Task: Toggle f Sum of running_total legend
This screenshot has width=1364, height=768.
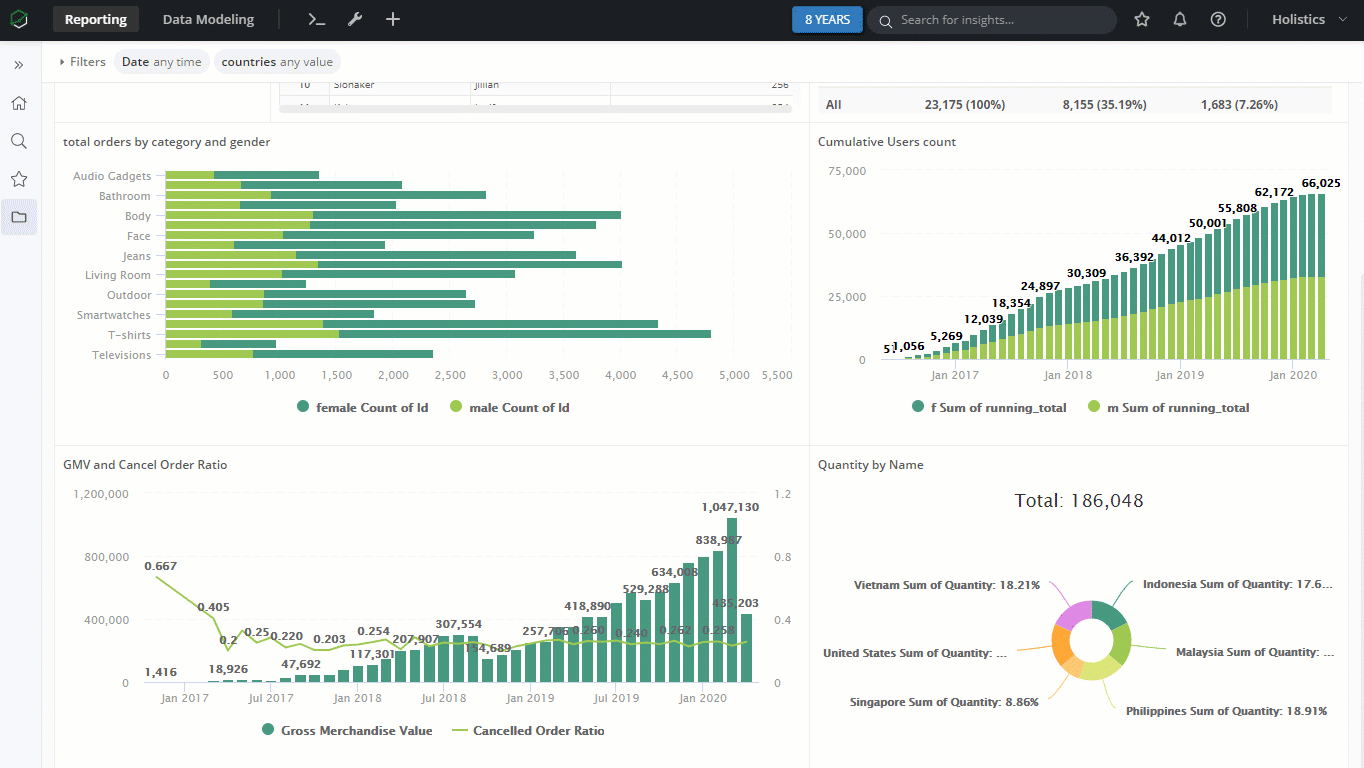Action: [x=990, y=407]
